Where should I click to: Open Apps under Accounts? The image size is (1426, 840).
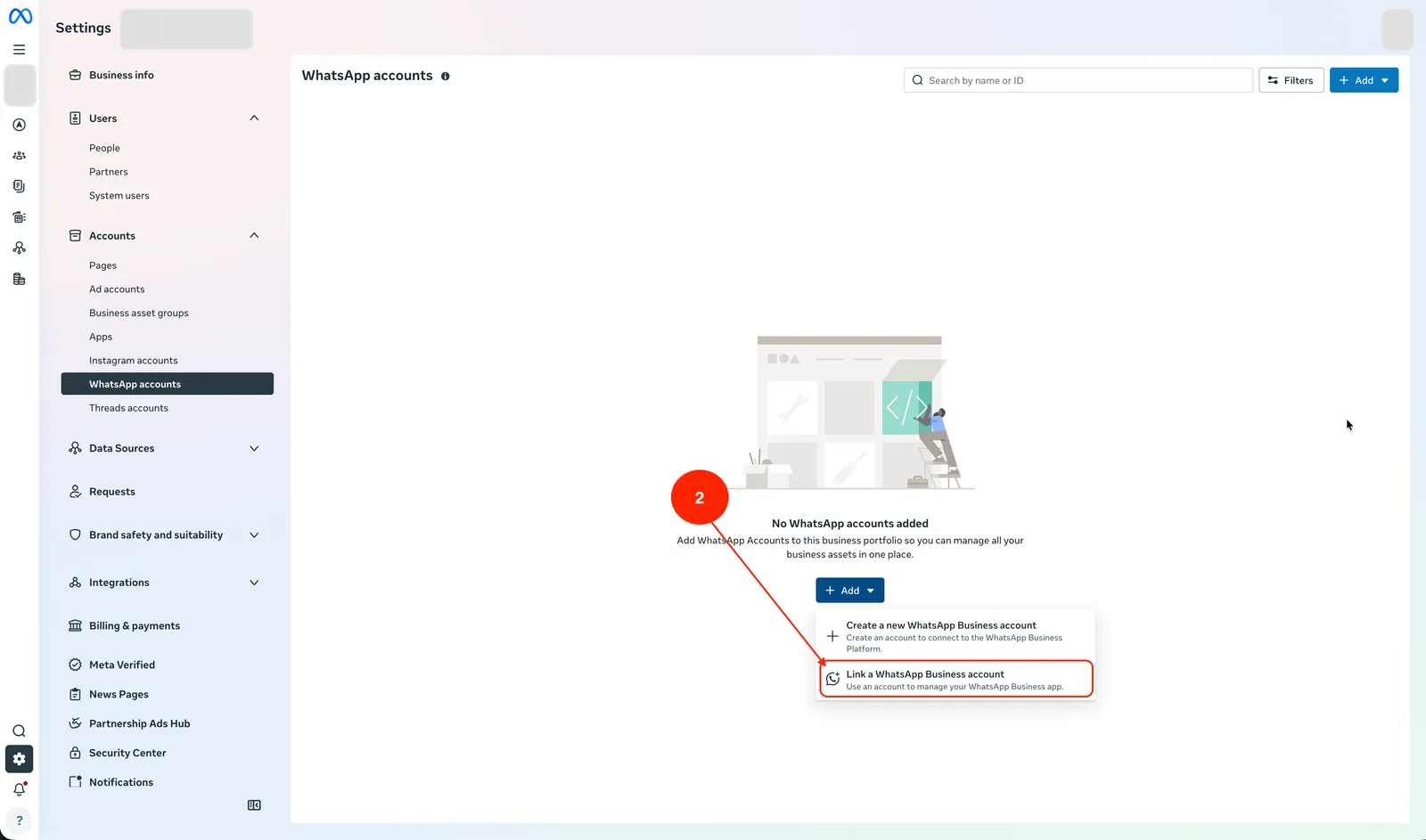[101, 337]
